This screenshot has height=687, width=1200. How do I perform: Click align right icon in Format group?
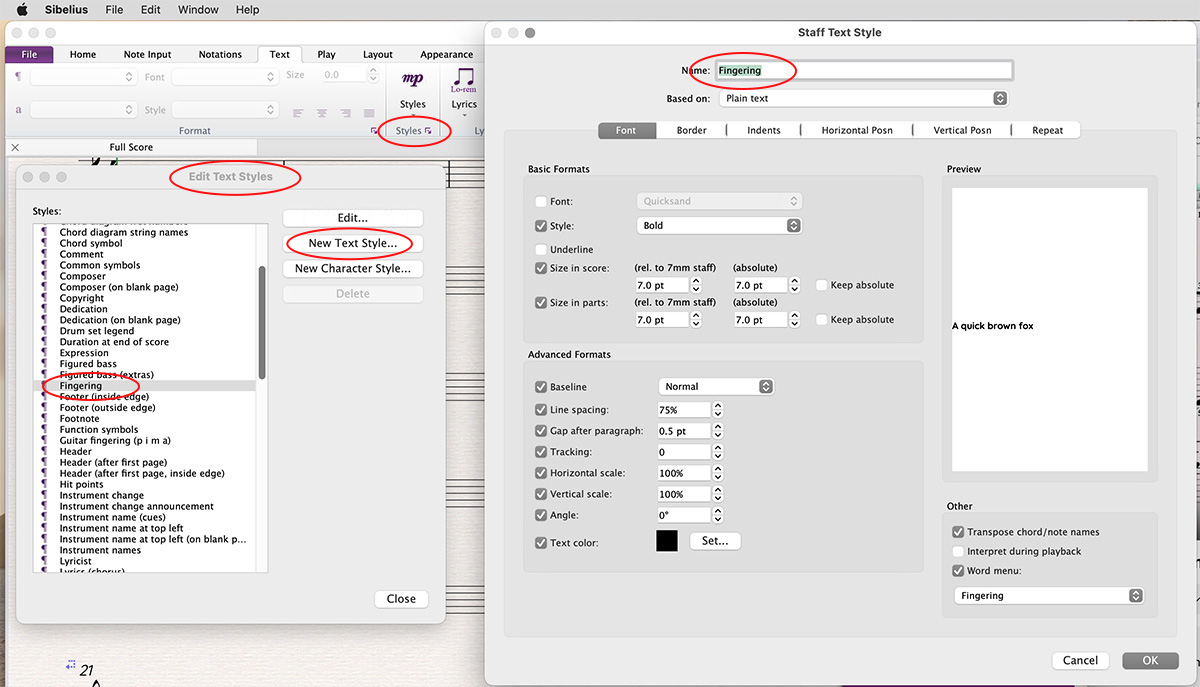(344, 113)
